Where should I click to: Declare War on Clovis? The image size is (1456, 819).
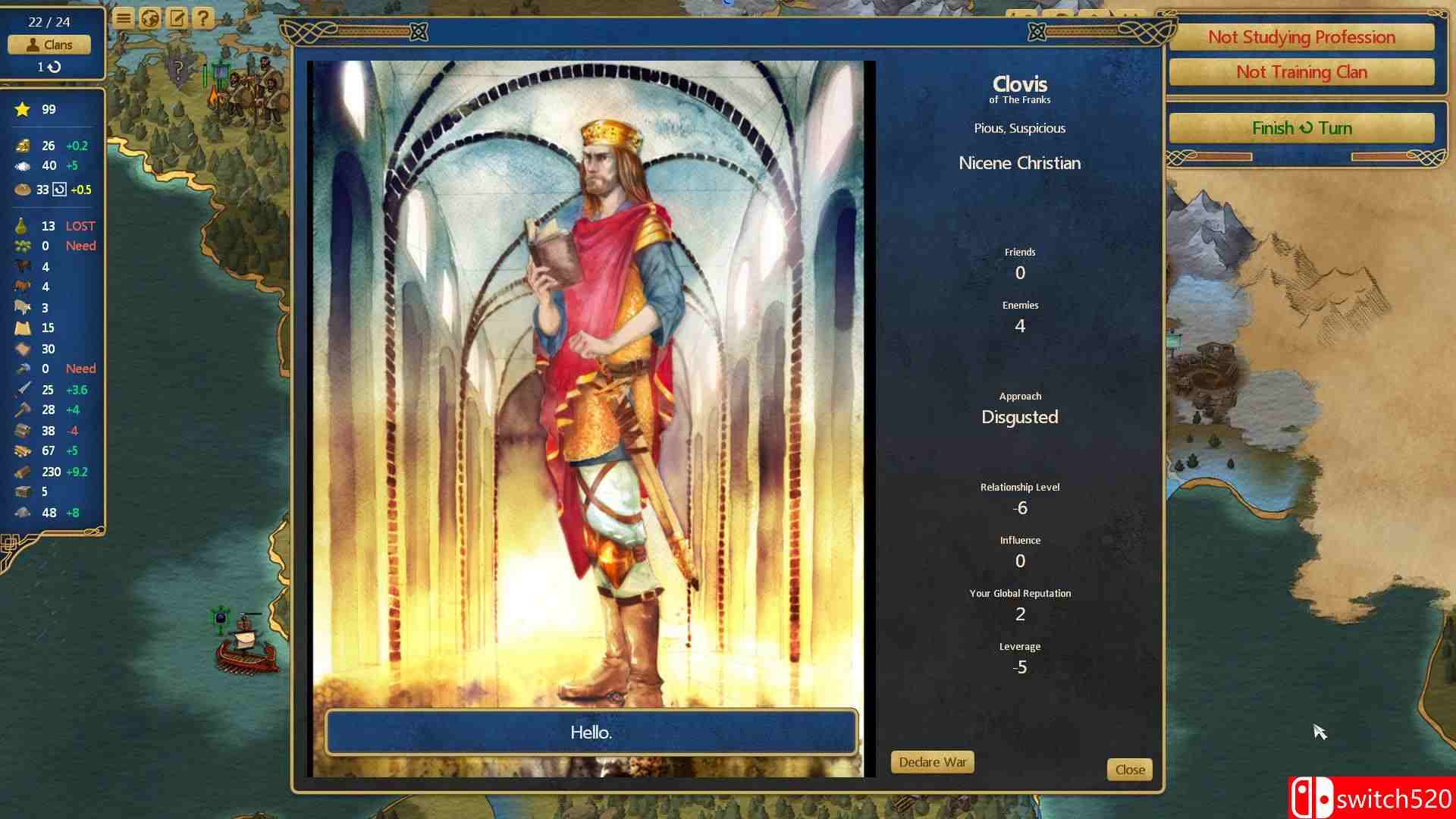point(932,762)
